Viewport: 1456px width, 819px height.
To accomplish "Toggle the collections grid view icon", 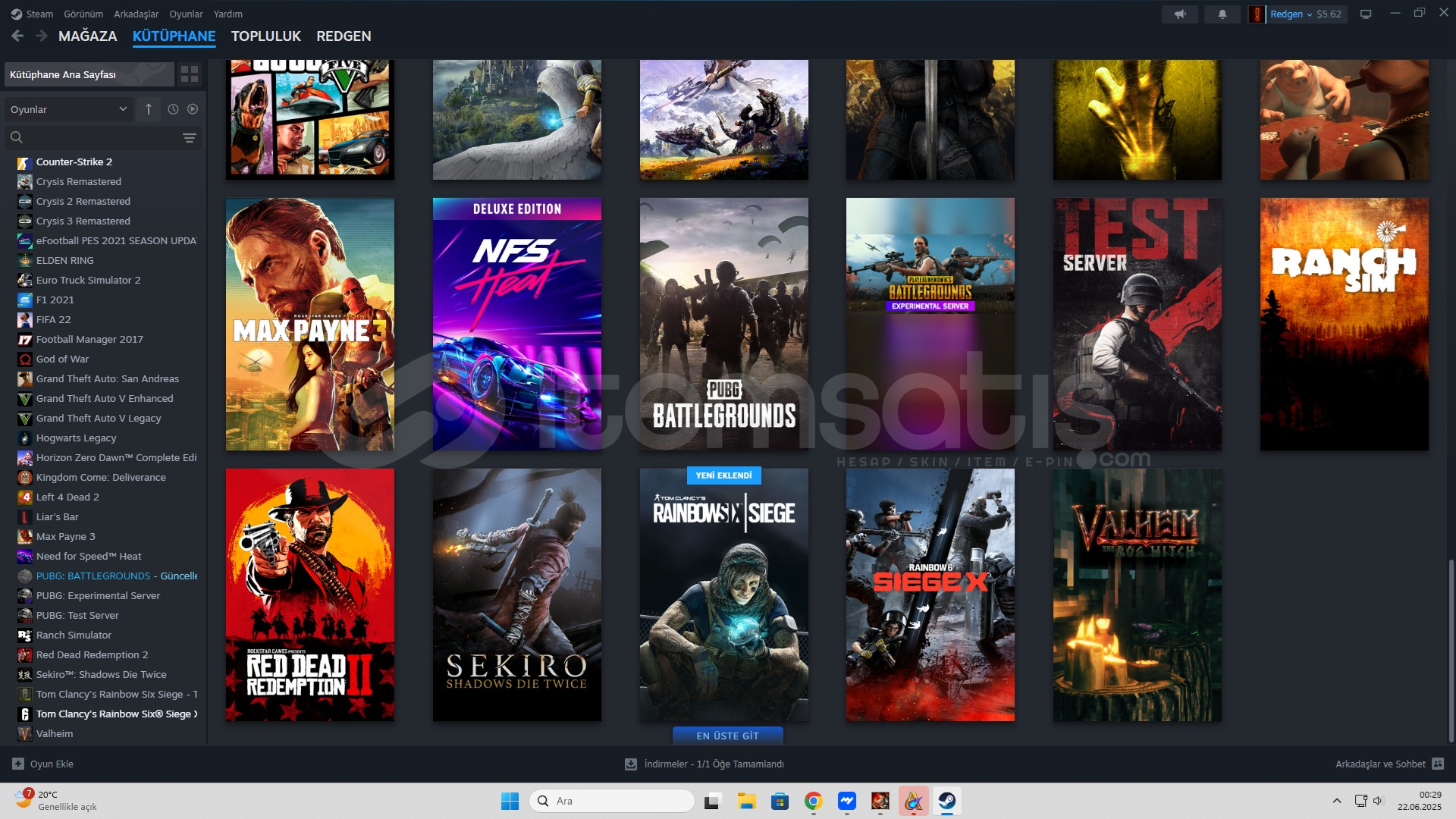I will [x=190, y=74].
